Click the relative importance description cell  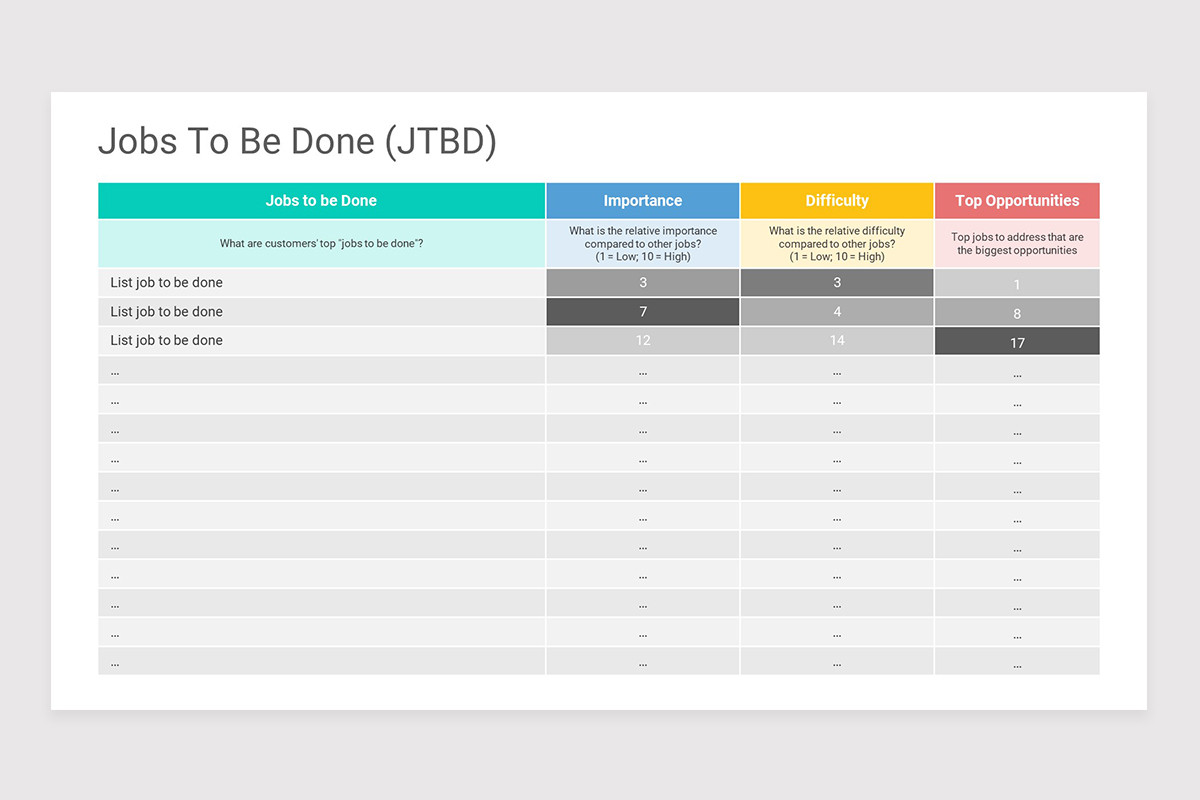[643, 244]
